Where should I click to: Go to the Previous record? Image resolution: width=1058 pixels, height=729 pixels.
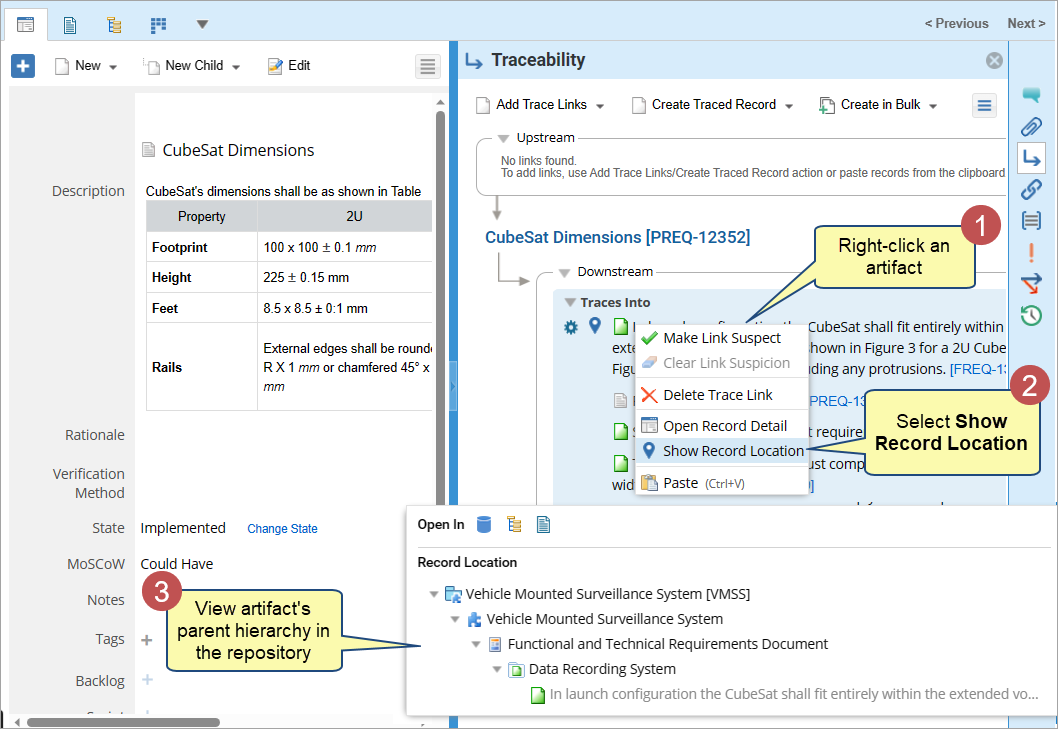[x=956, y=24]
